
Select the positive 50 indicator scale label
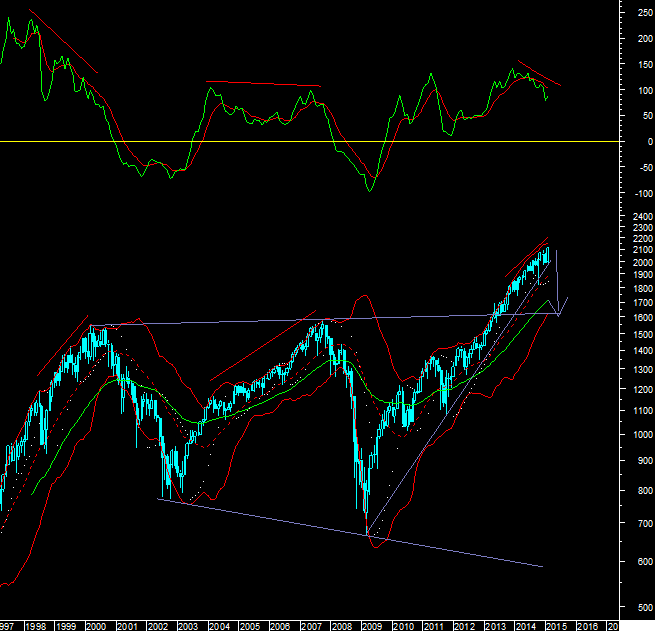[648, 116]
